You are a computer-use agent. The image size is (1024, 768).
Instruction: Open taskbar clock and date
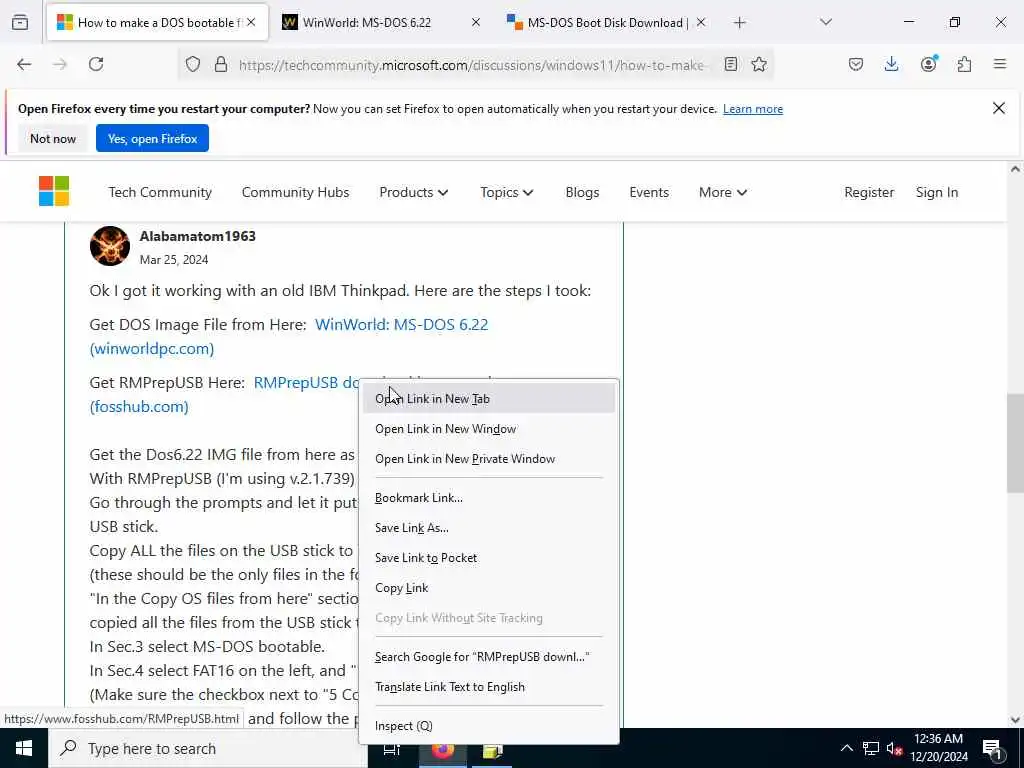point(938,748)
